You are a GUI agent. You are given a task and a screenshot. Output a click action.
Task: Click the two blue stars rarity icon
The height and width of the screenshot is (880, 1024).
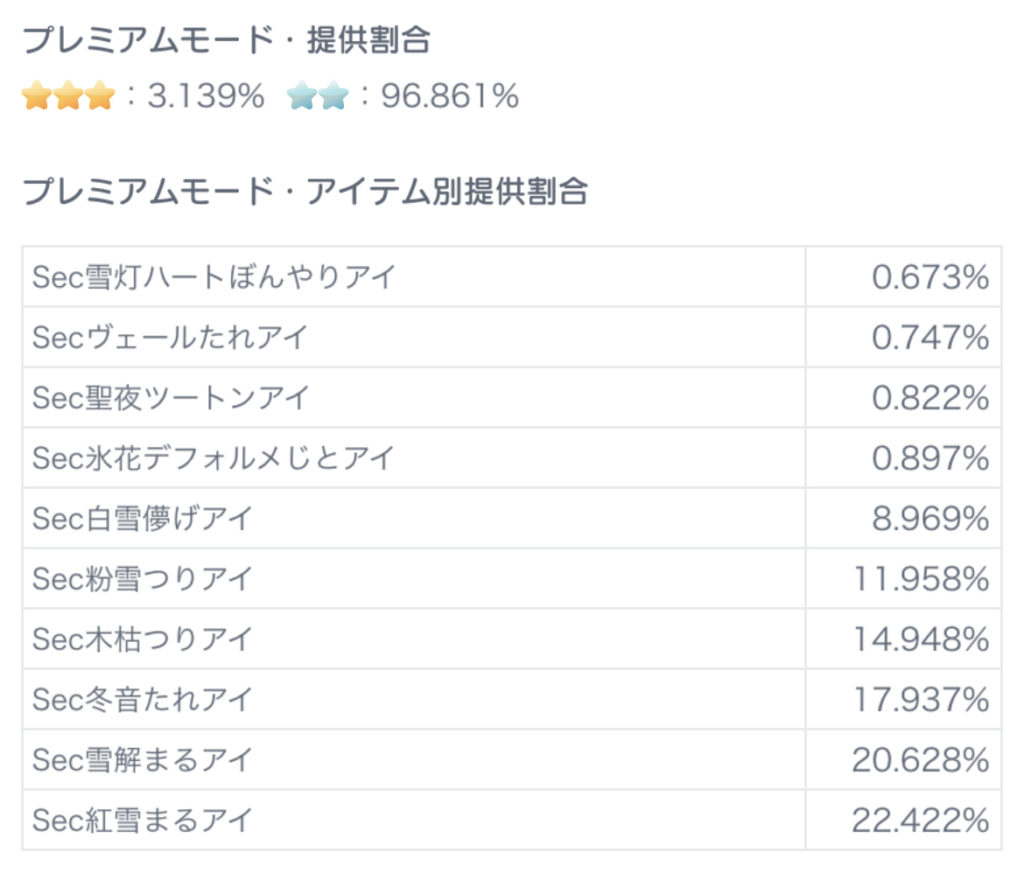[317, 97]
